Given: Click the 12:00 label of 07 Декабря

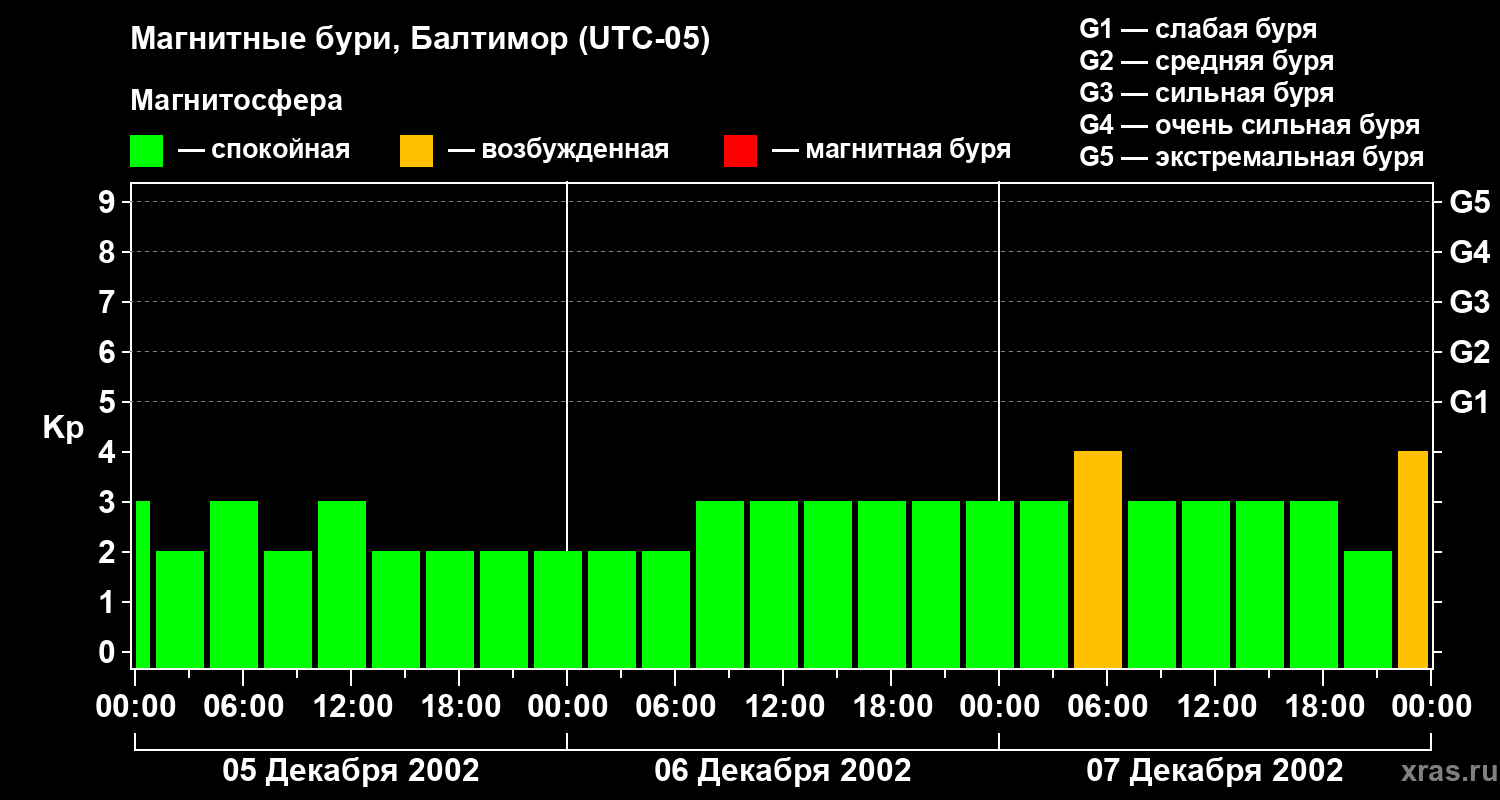Looking at the screenshot, I should (x=1215, y=707).
